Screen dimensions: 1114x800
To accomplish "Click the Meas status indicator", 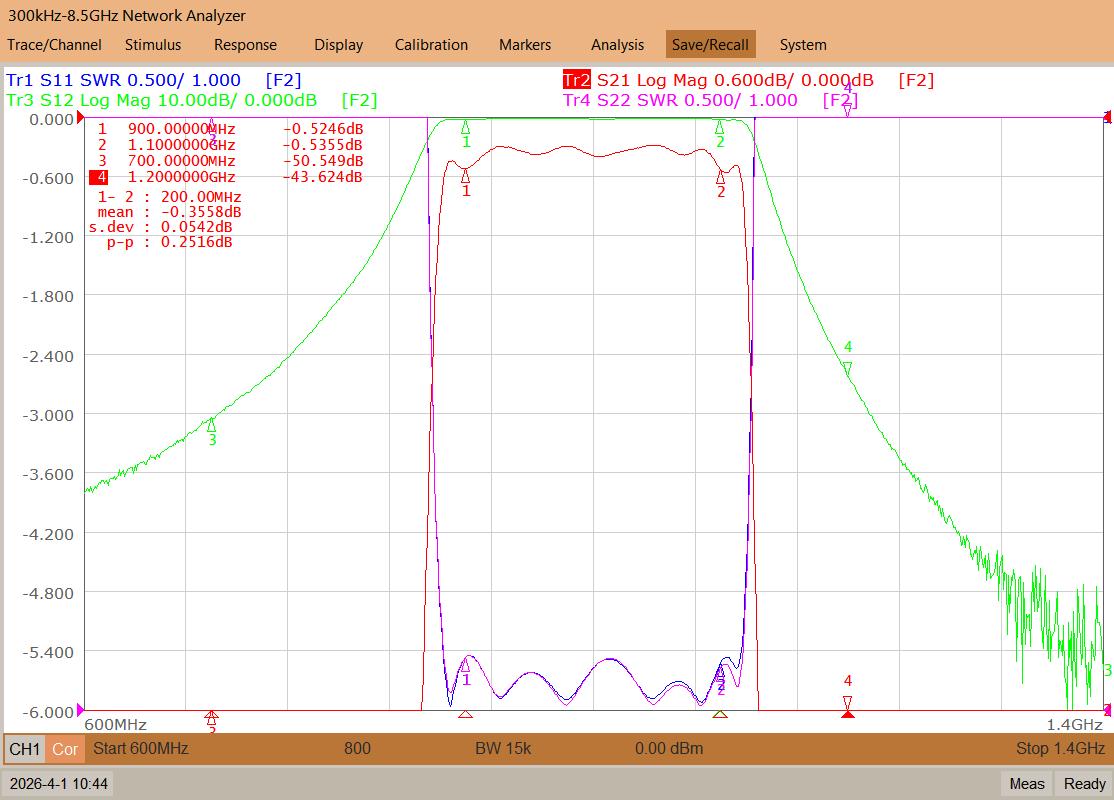I will (x=1027, y=784).
